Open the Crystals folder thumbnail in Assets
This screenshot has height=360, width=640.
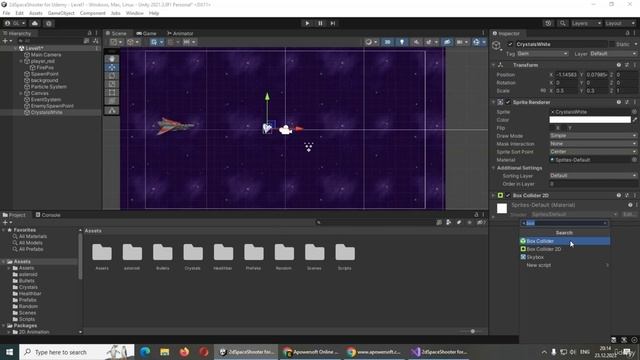(x=193, y=253)
